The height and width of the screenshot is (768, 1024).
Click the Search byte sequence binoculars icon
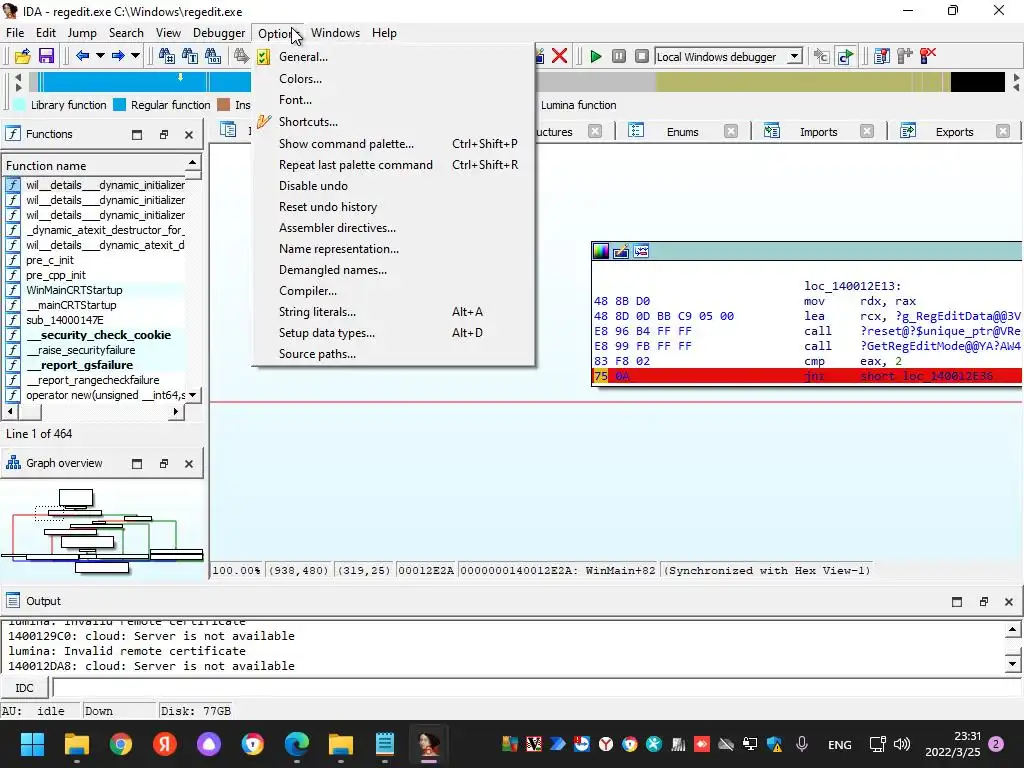[x=213, y=56]
